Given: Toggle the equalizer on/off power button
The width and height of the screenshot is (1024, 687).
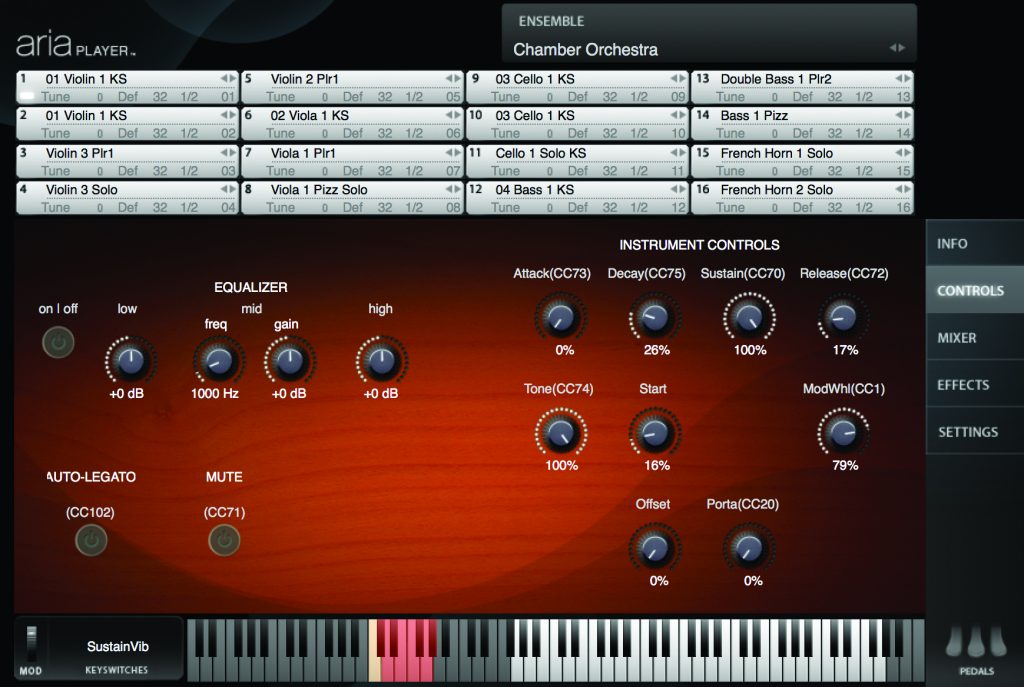Looking at the screenshot, I should [x=58, y=342].
